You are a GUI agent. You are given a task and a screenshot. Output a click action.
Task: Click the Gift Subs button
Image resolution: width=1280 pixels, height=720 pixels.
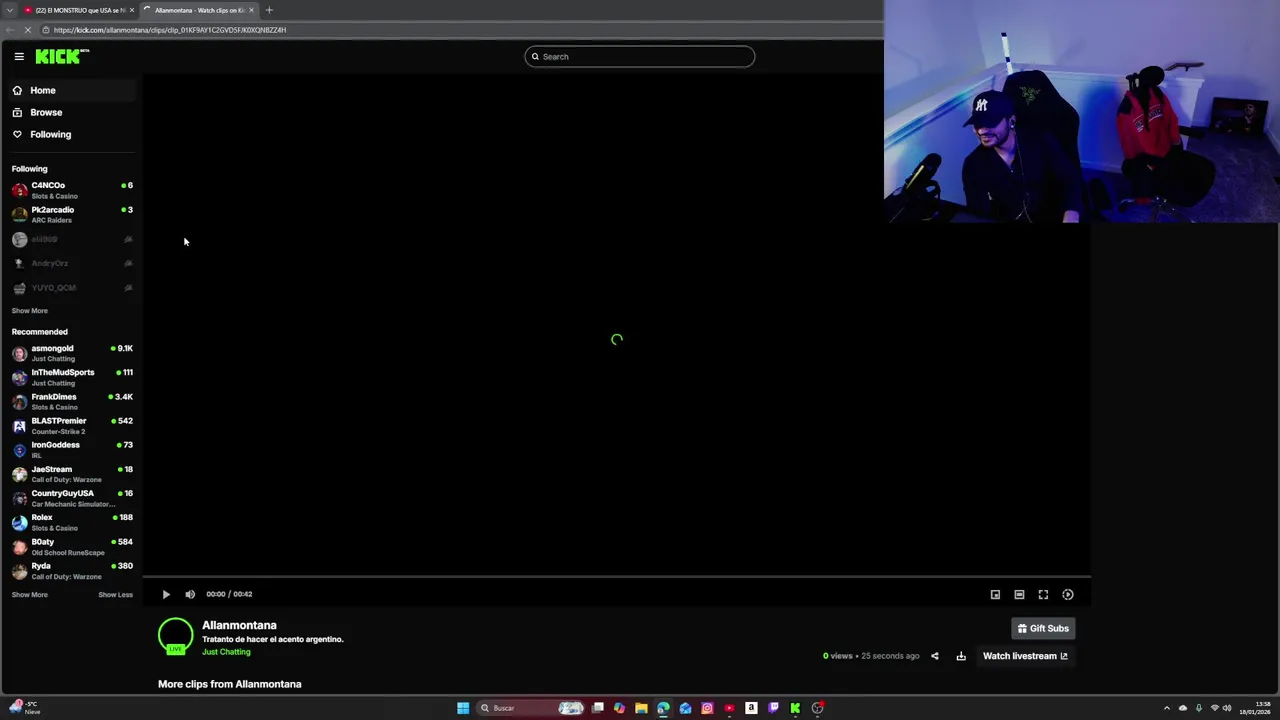pyautogui.click(x=1043, y=628)
